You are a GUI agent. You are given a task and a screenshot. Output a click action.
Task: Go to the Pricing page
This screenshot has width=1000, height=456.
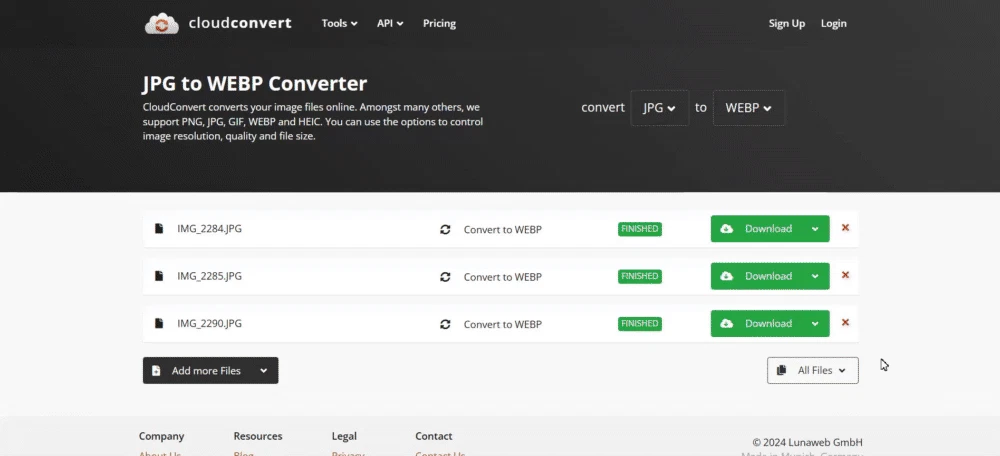pyautogui.click(x=439, y=24)
